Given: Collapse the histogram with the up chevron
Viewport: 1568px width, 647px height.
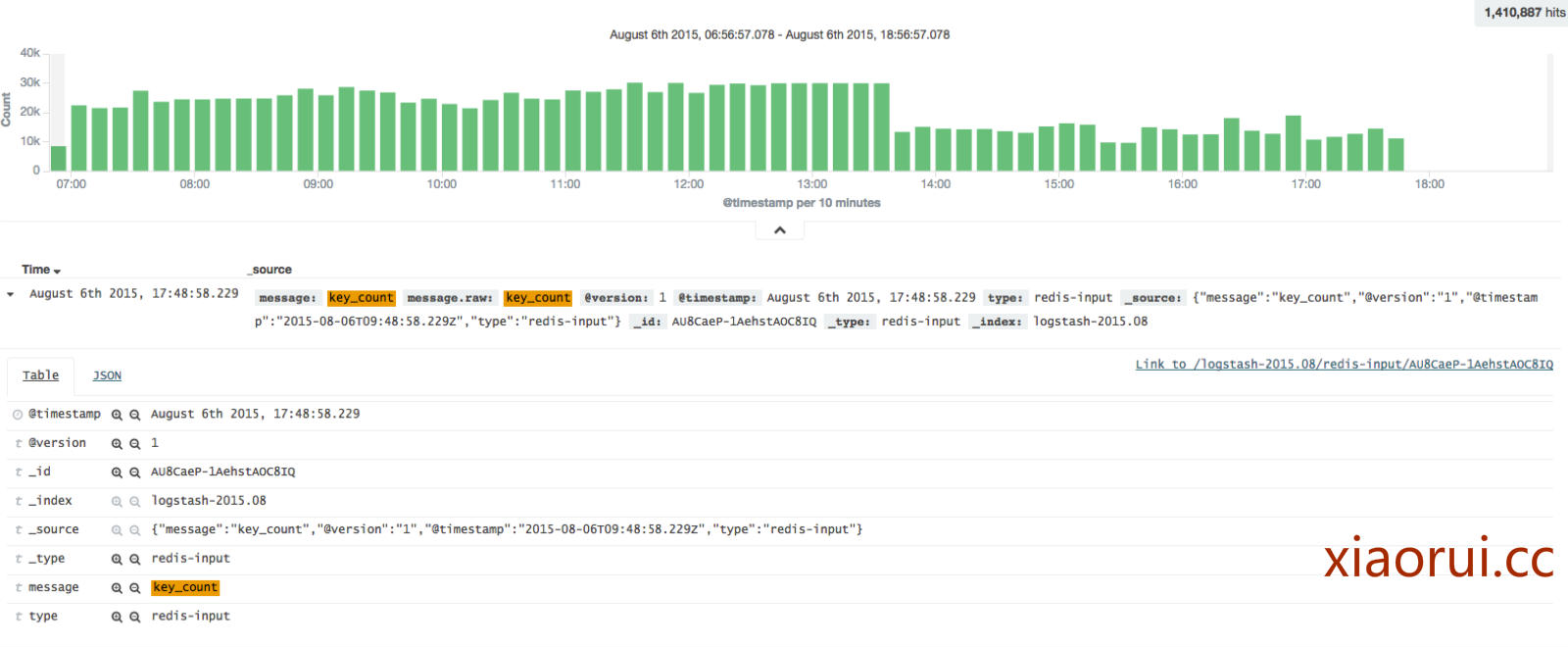Looking at the screenshot, I should pyautogui.click(x=780, y=230).
